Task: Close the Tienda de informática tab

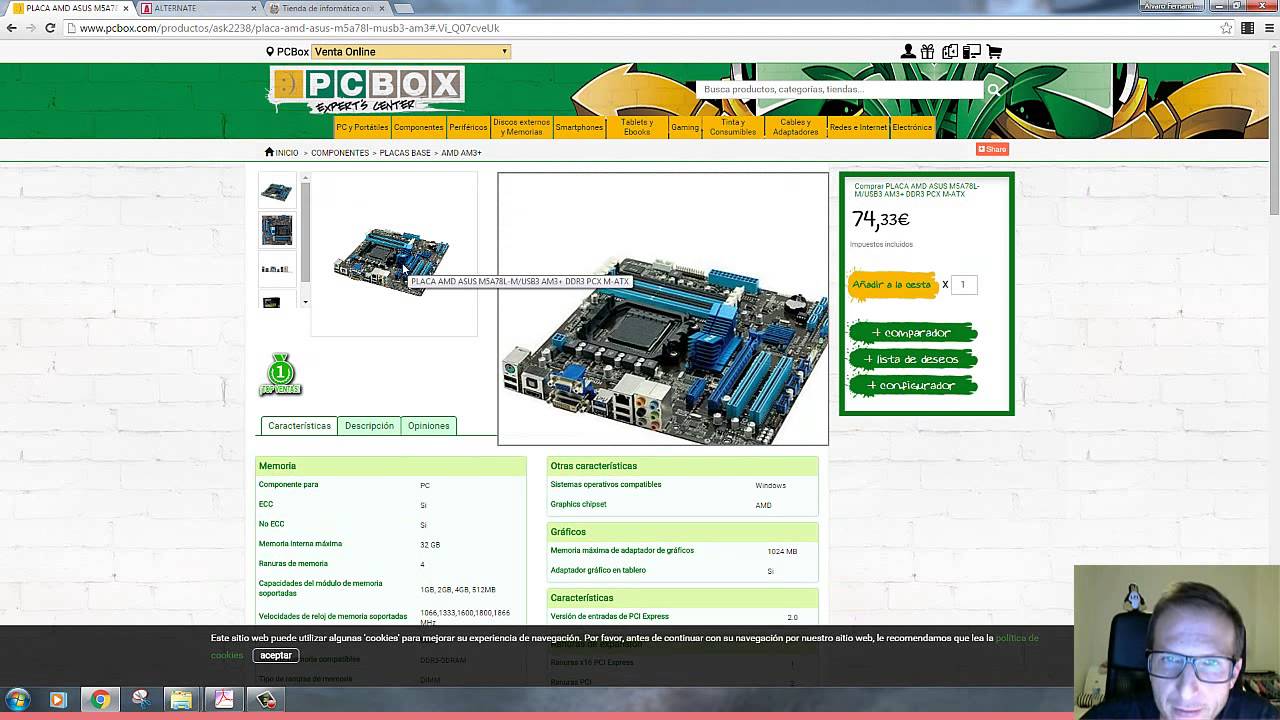Action: coord(382,8)
